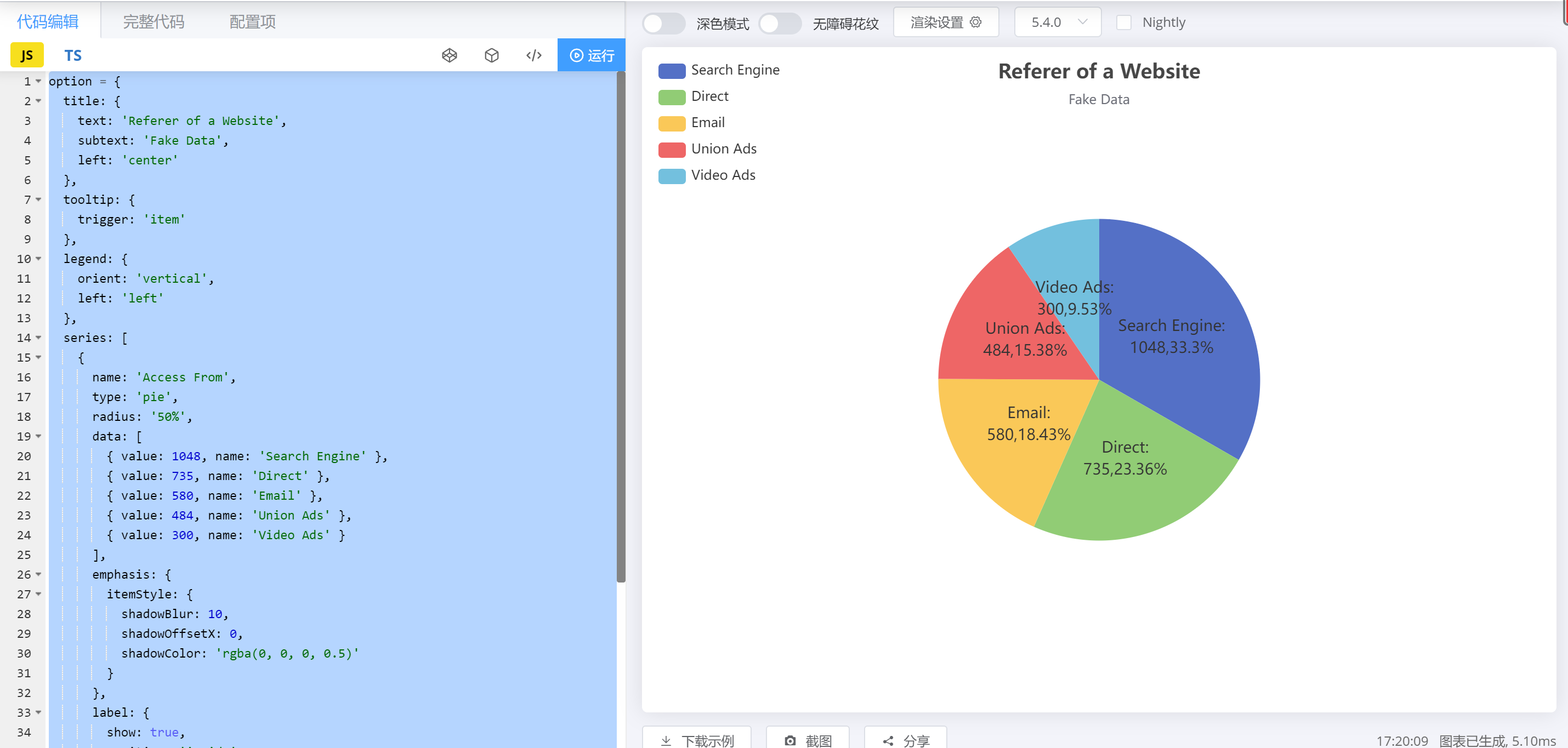The height and width of the screenshot is (748, 1568).
Task: Click the gear icon in render settings
Action: [x=975, y=22]
